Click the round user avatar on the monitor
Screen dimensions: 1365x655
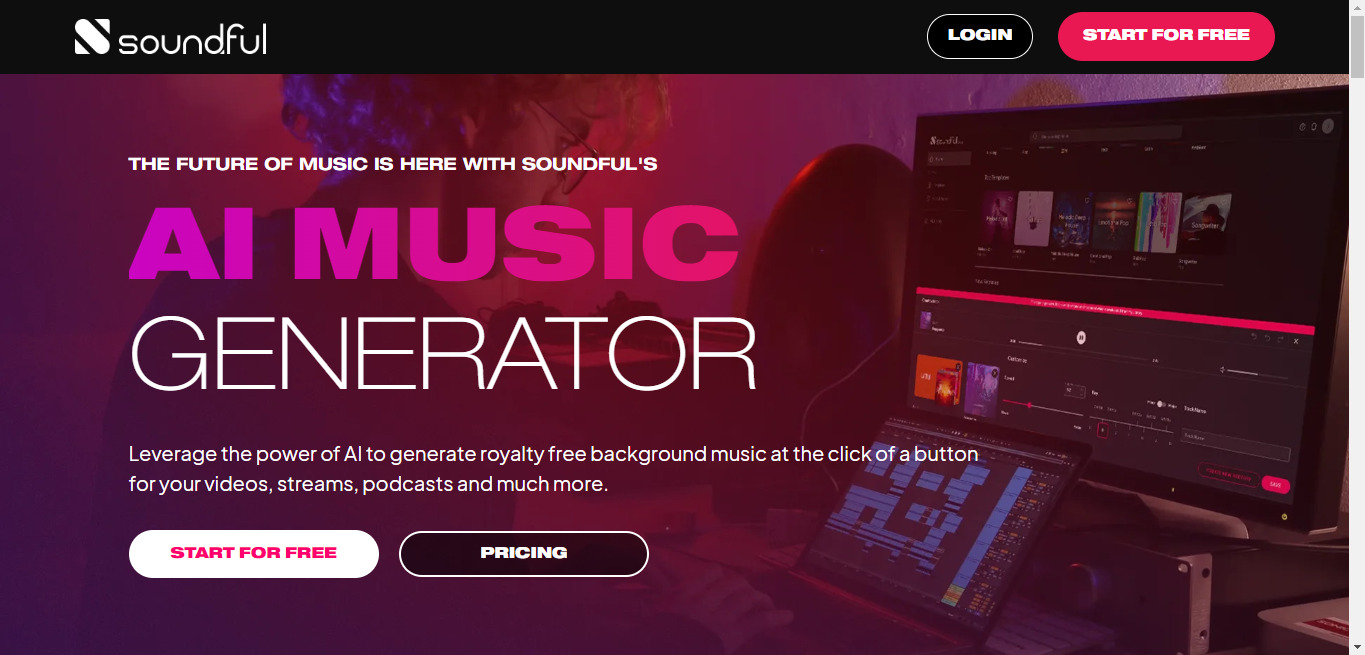pos(1328,126)
